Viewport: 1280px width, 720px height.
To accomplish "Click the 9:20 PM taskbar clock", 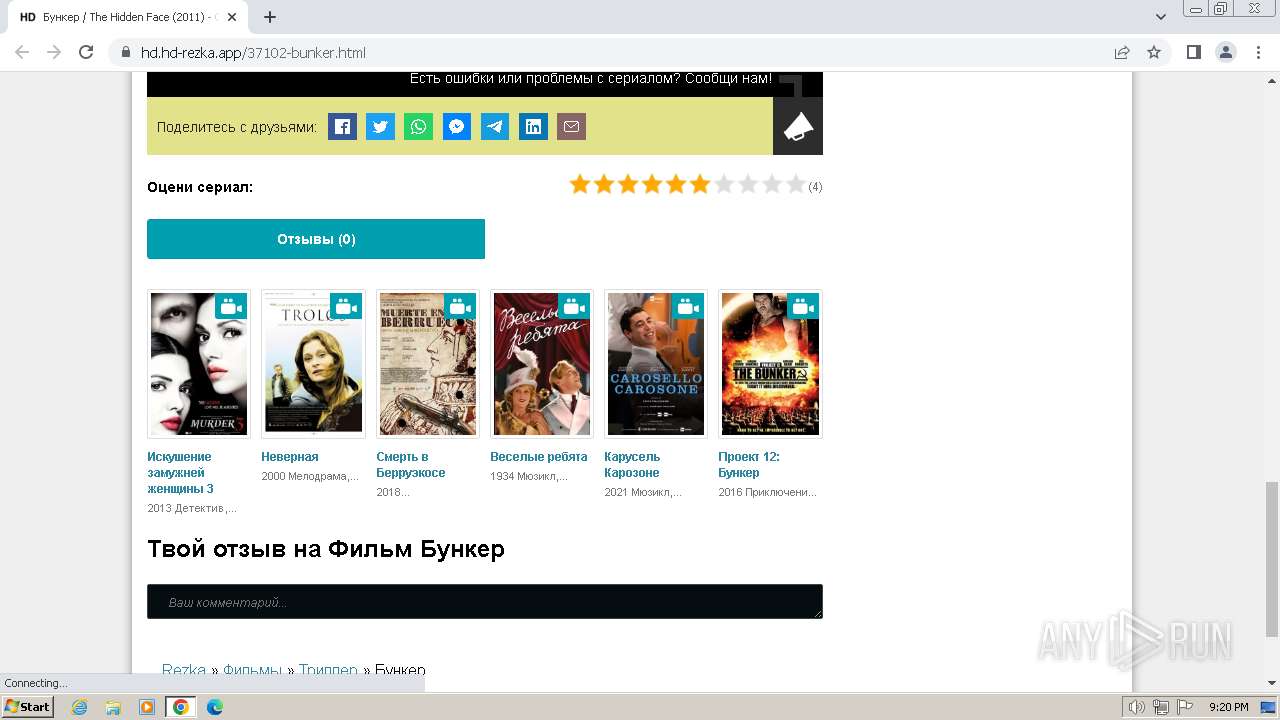I will (1228, 707).
